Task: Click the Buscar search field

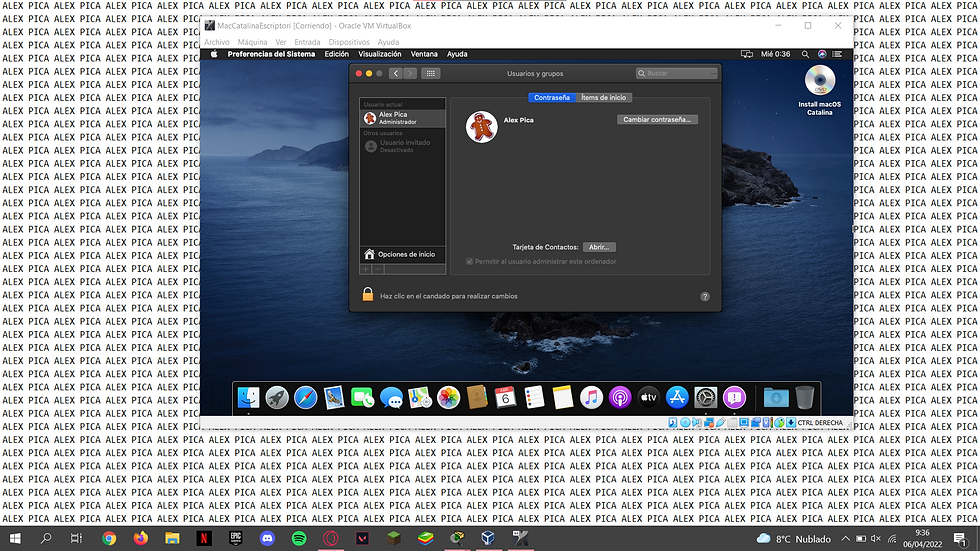Action: click(676, 73)
